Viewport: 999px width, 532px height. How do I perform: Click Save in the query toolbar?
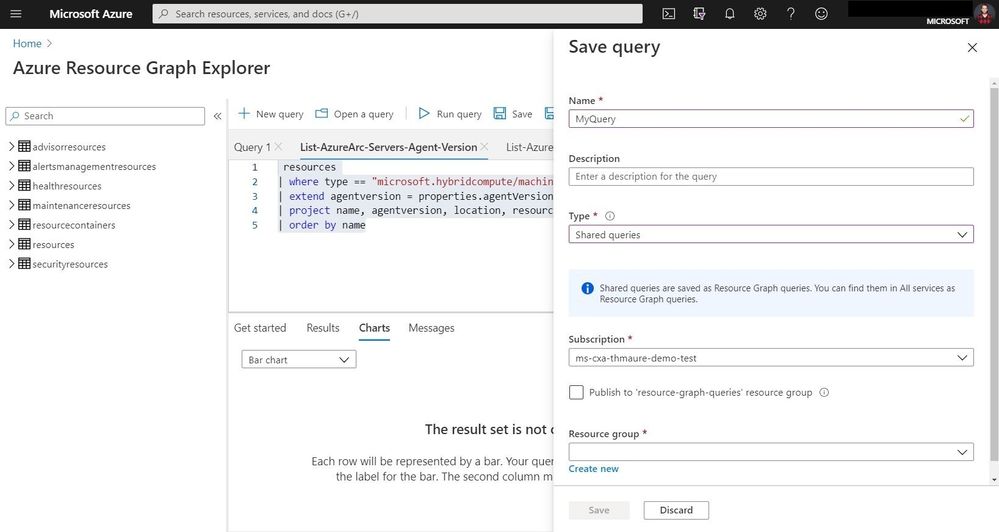pyautogui.click(x=513, y=114)
